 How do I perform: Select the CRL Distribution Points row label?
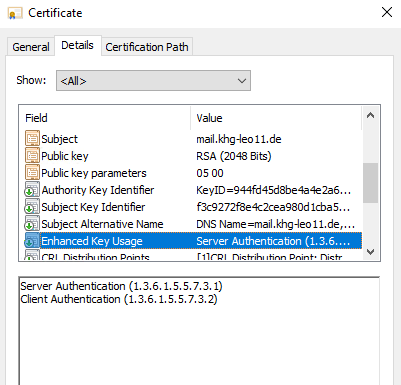point(95,257)
